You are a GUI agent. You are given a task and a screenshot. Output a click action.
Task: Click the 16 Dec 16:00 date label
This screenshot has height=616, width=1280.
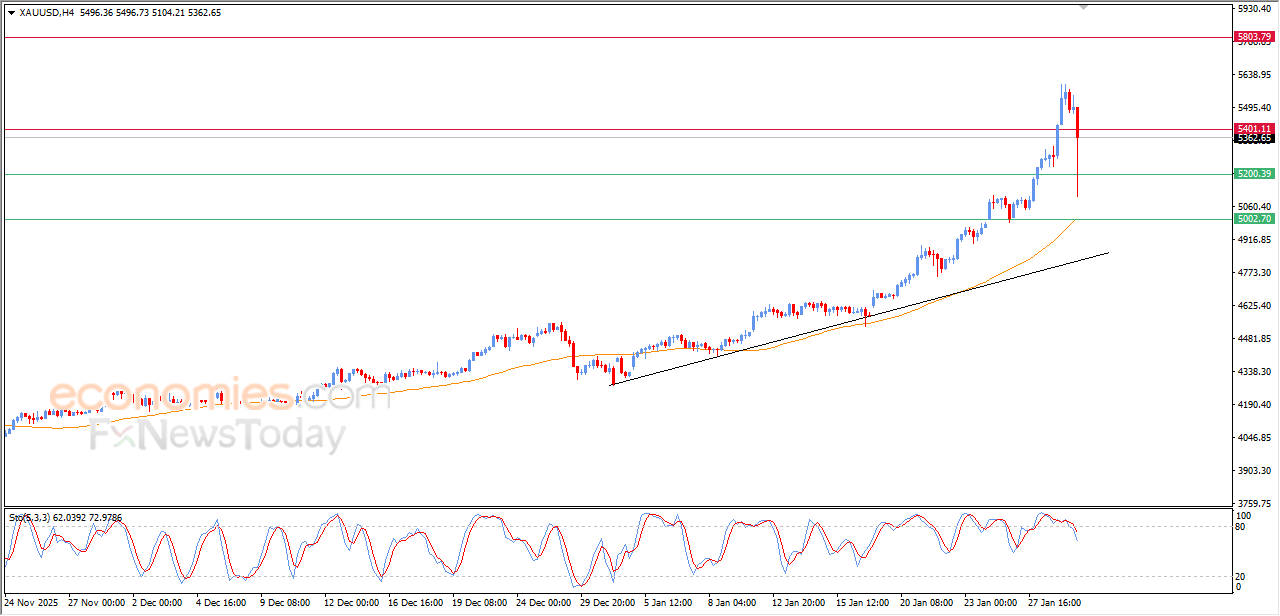(x=416, y=603)
